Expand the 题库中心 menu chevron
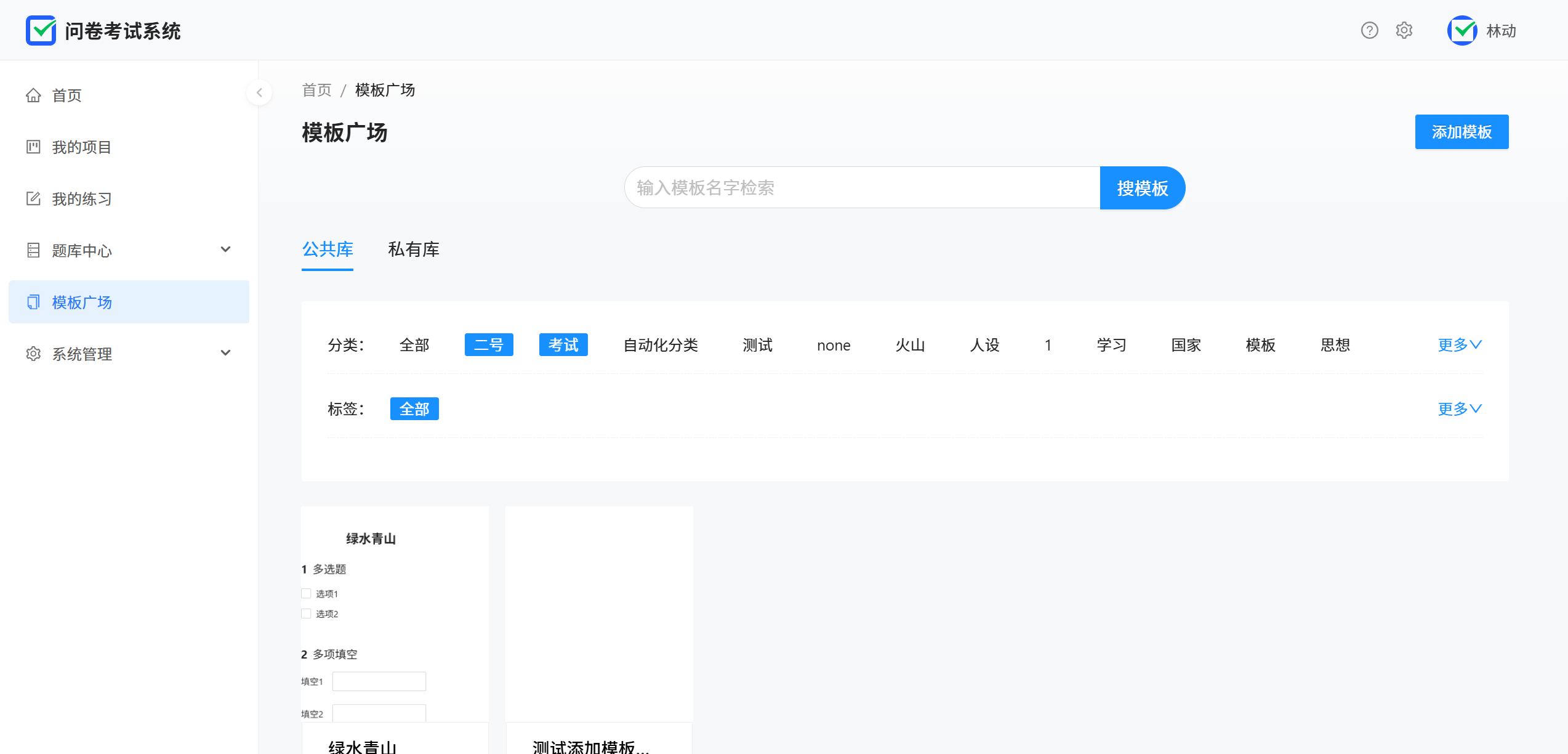This screenshot has width=1568, height=754. click(225, 249)
